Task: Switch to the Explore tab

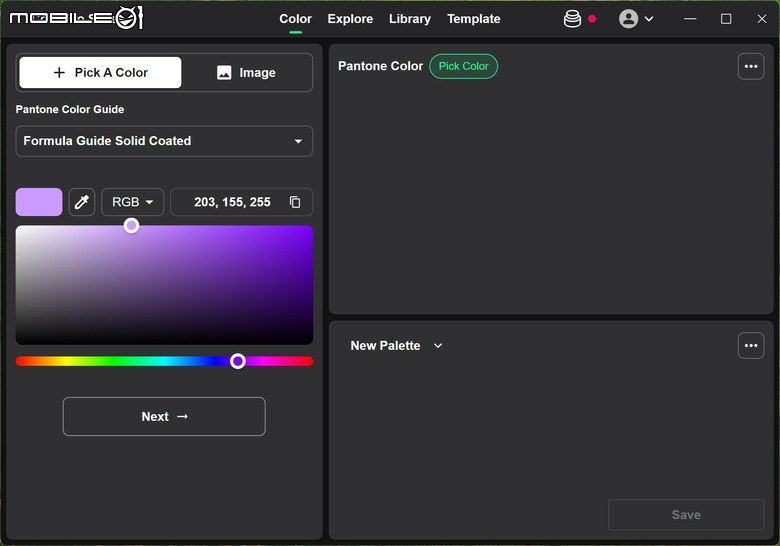Action: (350, 19)
